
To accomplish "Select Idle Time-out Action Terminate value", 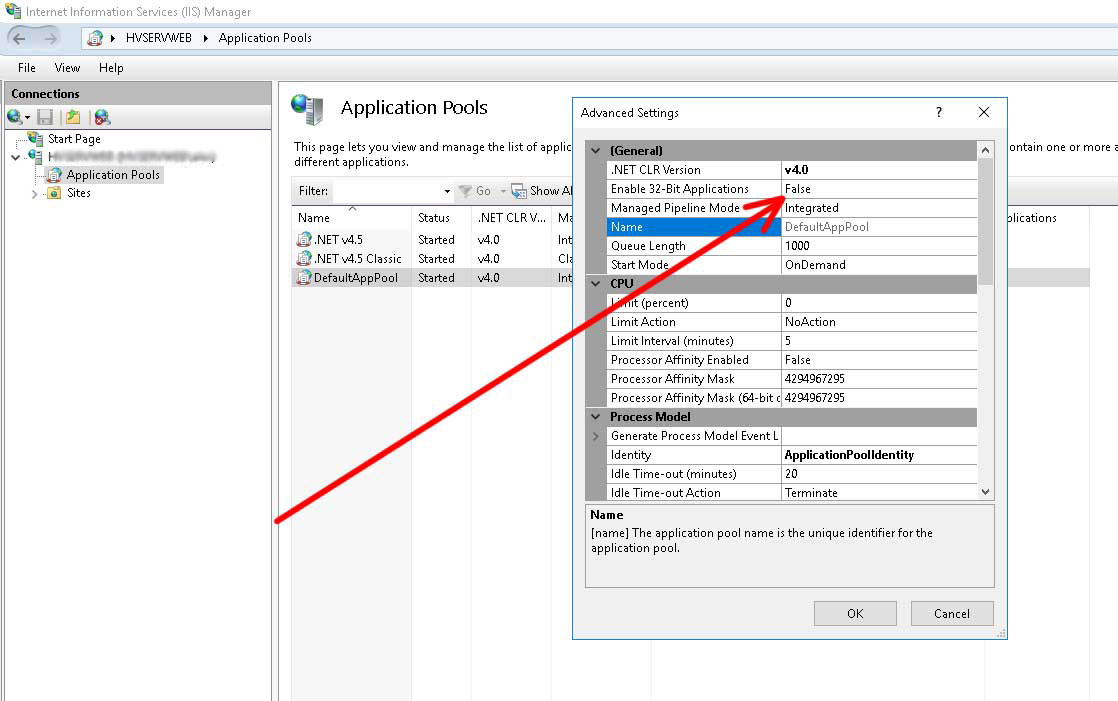I will 879,493.
